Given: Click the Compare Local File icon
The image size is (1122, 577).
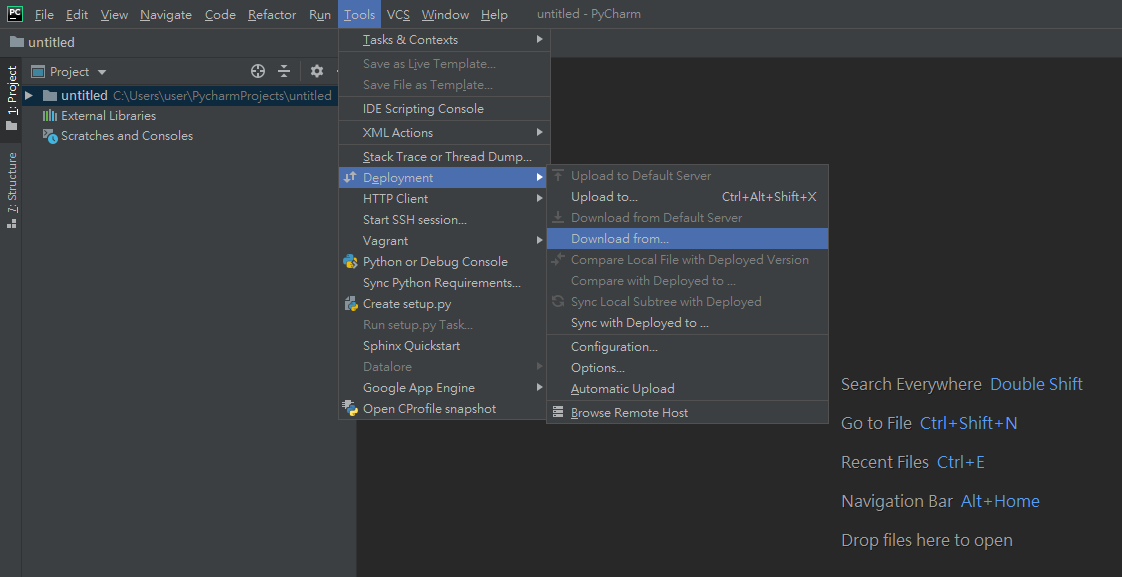Looking at the screenshot, I should 558,259.
